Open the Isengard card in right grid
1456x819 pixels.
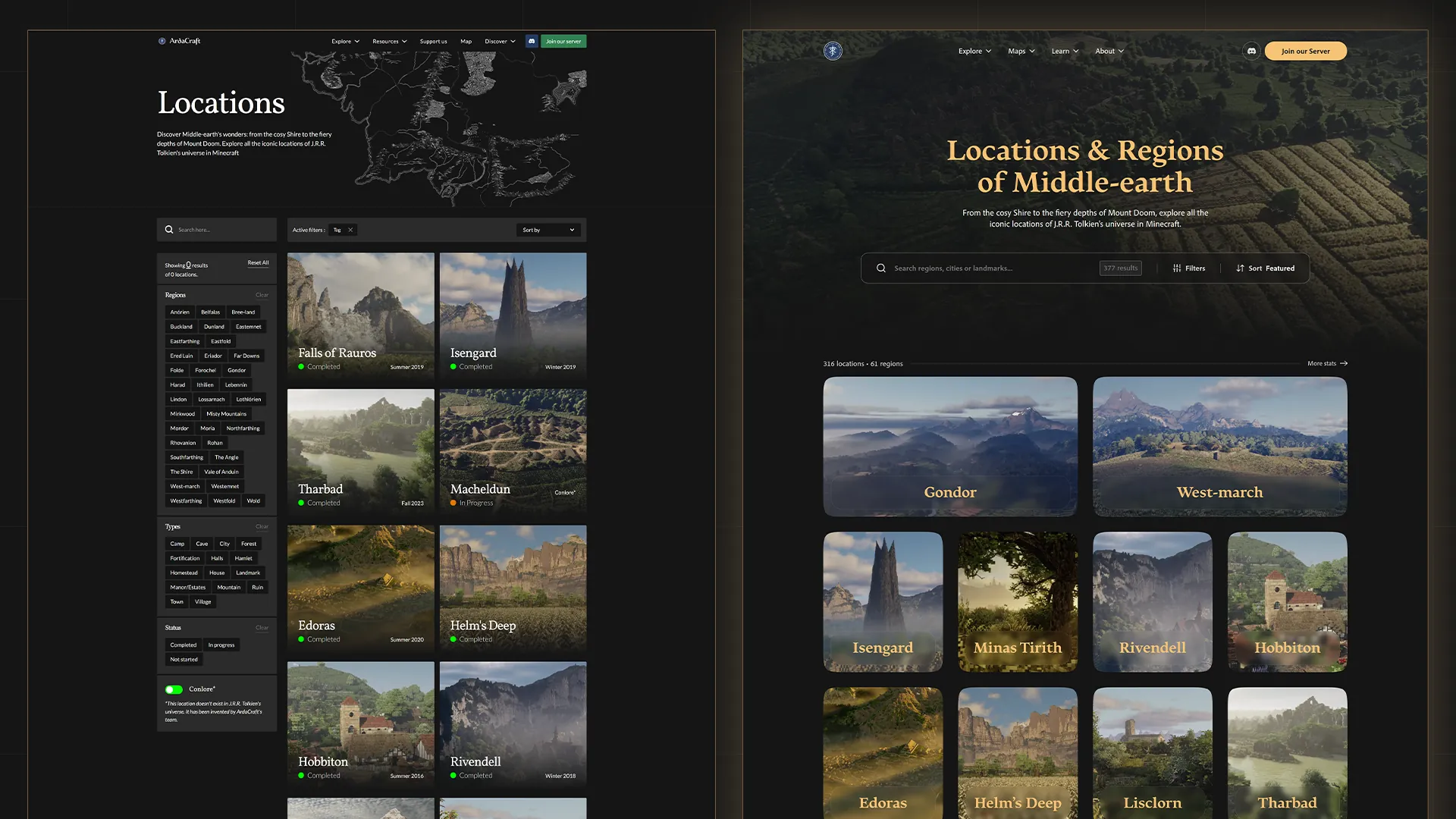(883, 601)
